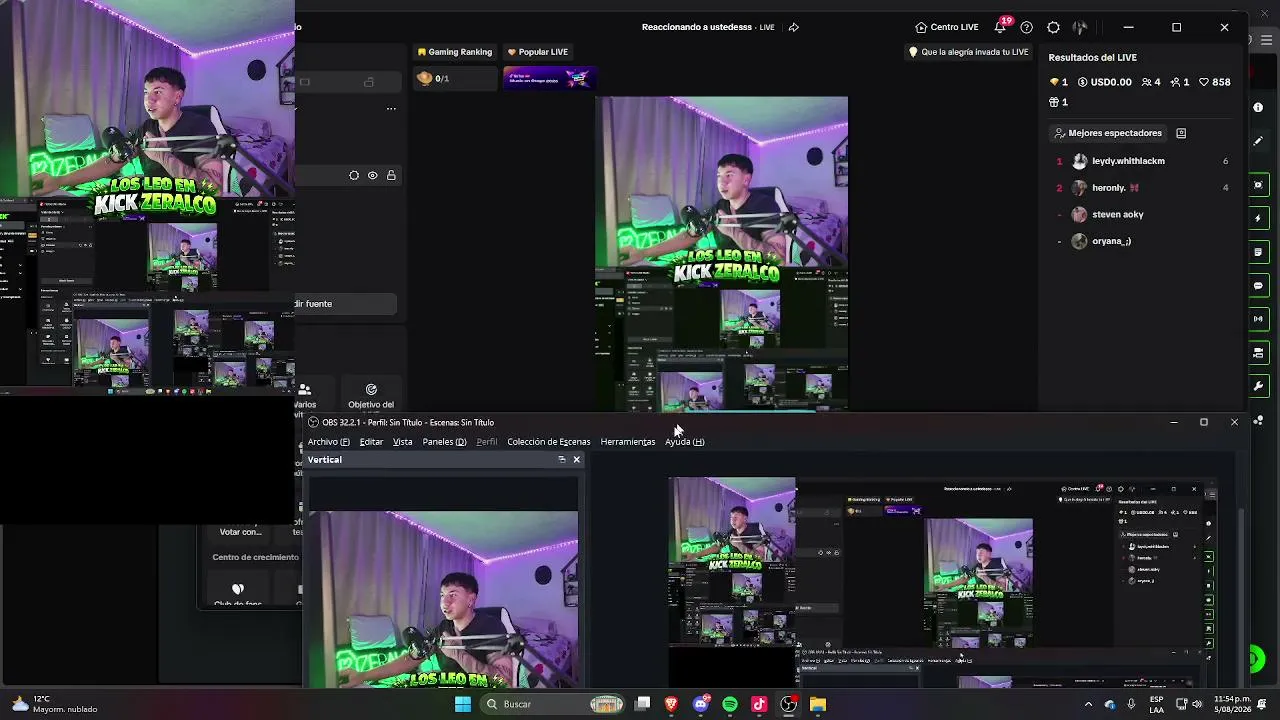
Task: Open notifications bell with 19 badge
Action: coord(1001,26)
